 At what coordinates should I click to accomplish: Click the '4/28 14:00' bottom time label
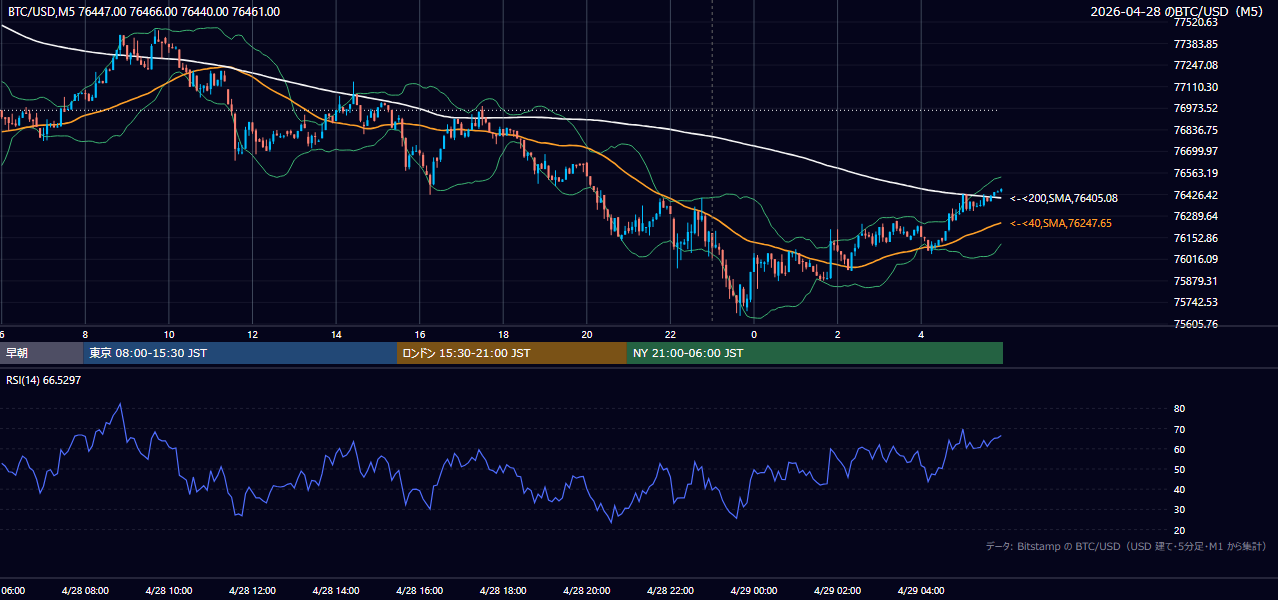pos(336,590)
